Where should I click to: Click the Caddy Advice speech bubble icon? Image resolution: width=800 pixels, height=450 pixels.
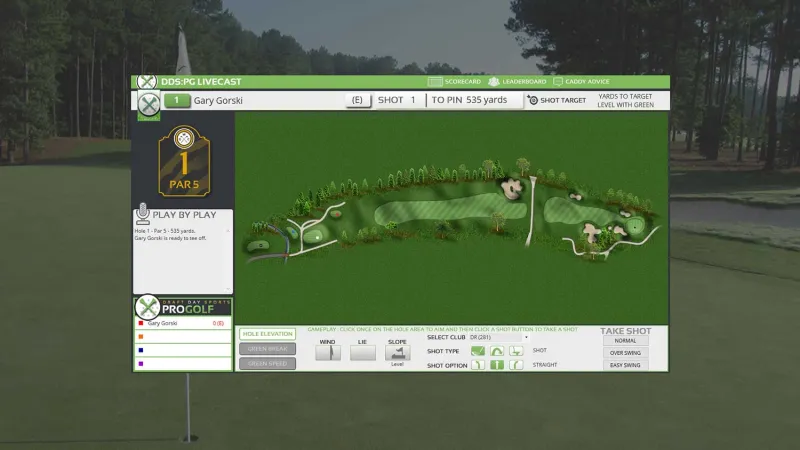click(x=558, y=82)
